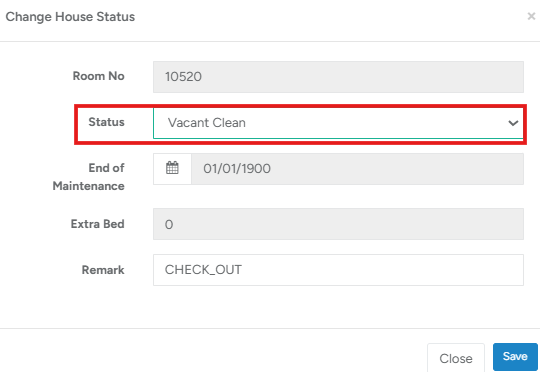Click the Status field label

click(x=106, y=122)
